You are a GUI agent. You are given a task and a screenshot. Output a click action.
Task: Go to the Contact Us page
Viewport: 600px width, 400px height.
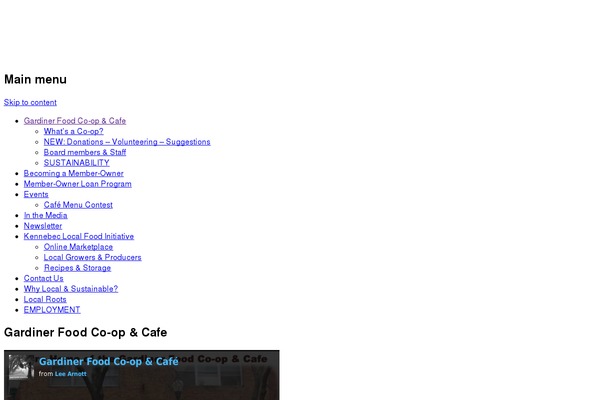[x=44, y=278]
